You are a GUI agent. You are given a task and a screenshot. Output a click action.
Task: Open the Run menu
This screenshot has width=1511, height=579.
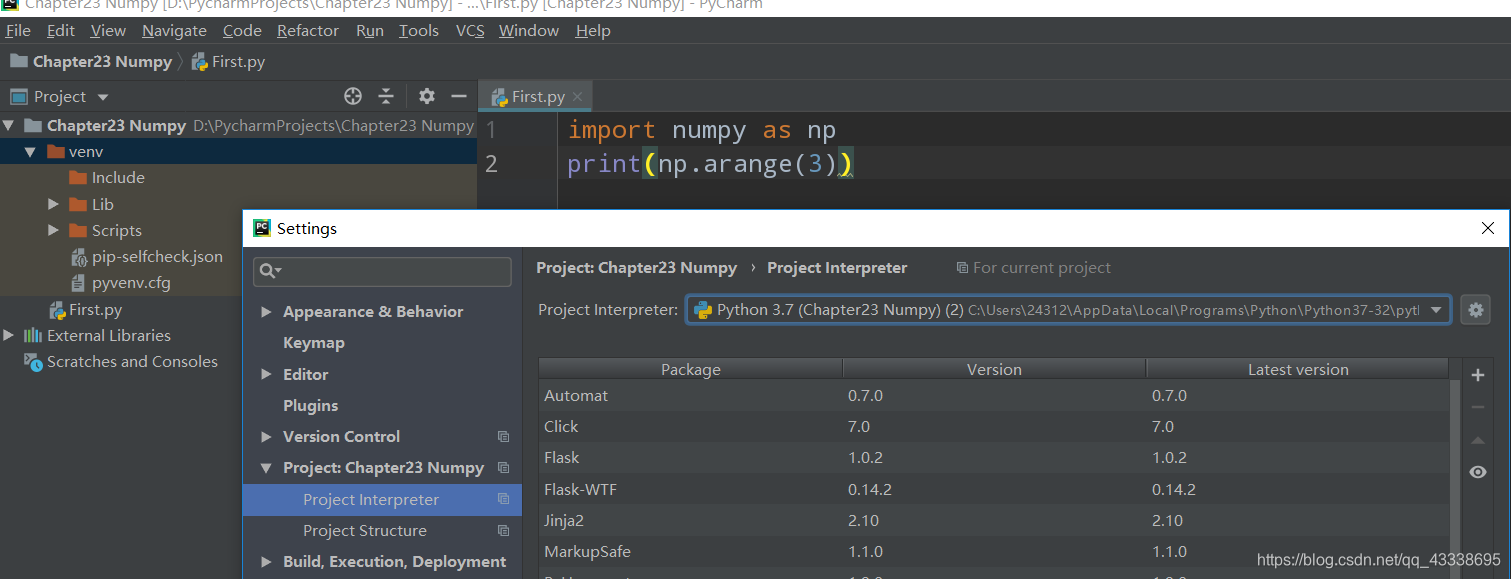[x=370, y=31]
